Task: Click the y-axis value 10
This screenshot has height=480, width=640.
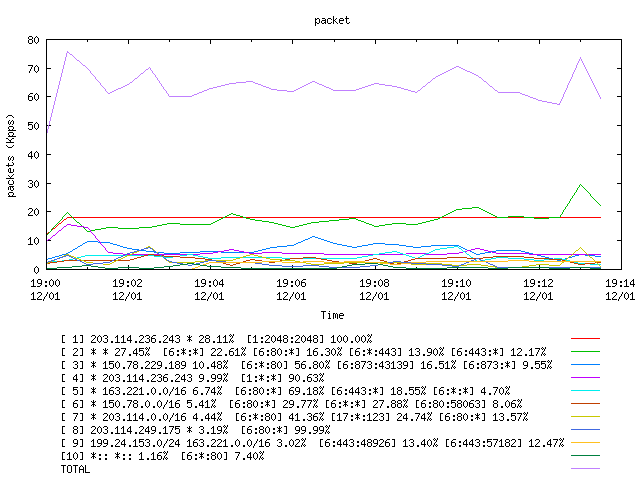Action: 33,241
